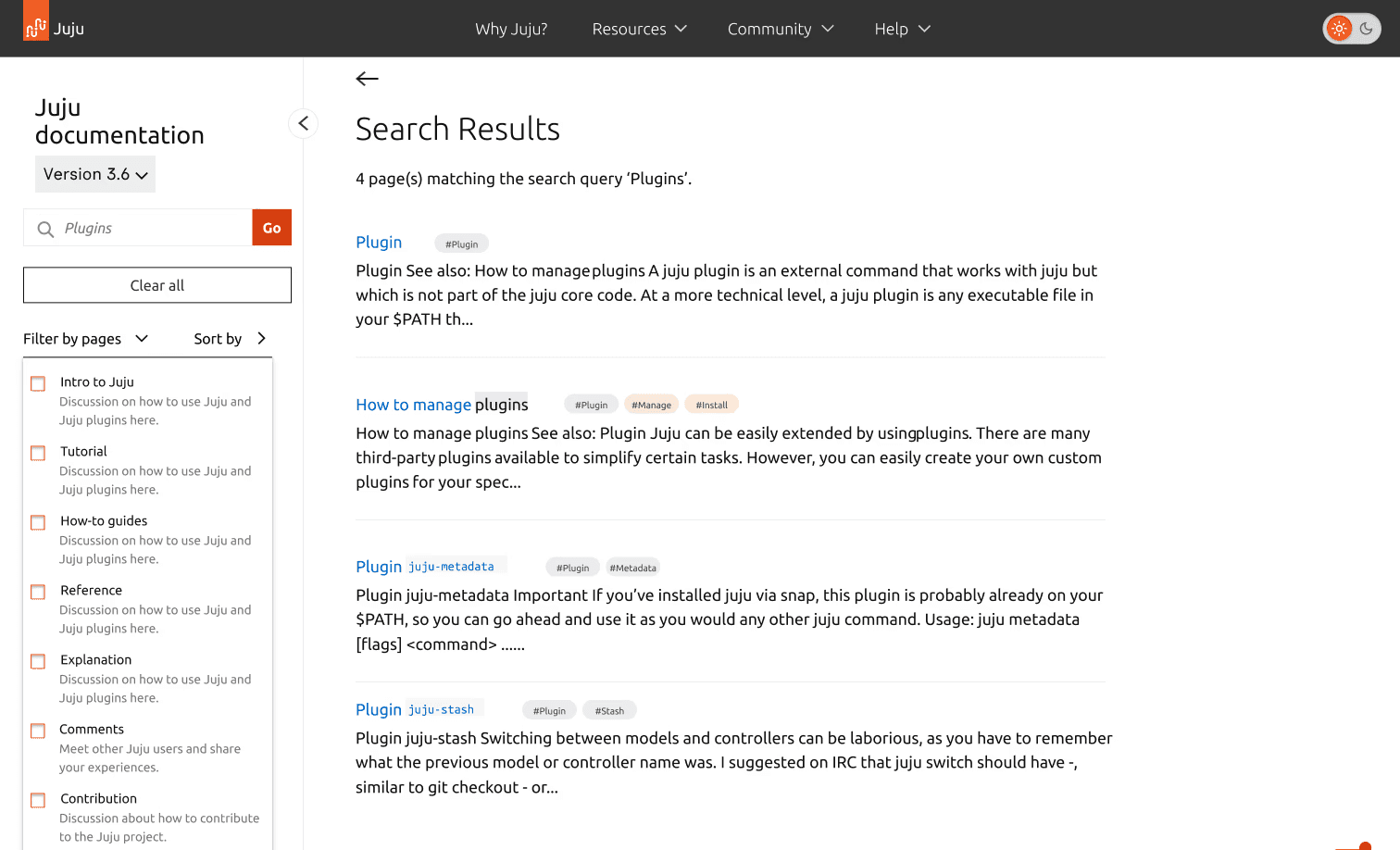The width and height of the screenshot is (1400, 850).
Task: Expand the Sort by options
Action: pos(231,339)
